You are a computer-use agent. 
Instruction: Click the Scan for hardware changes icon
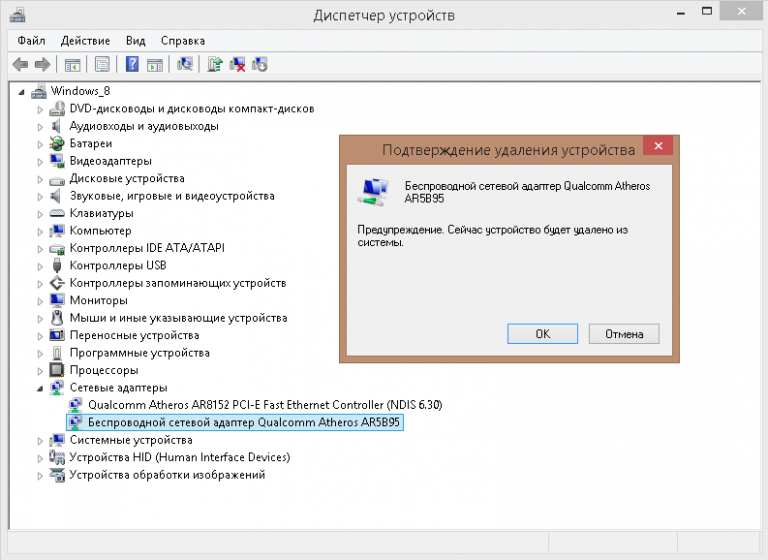[x=184, y=65]
